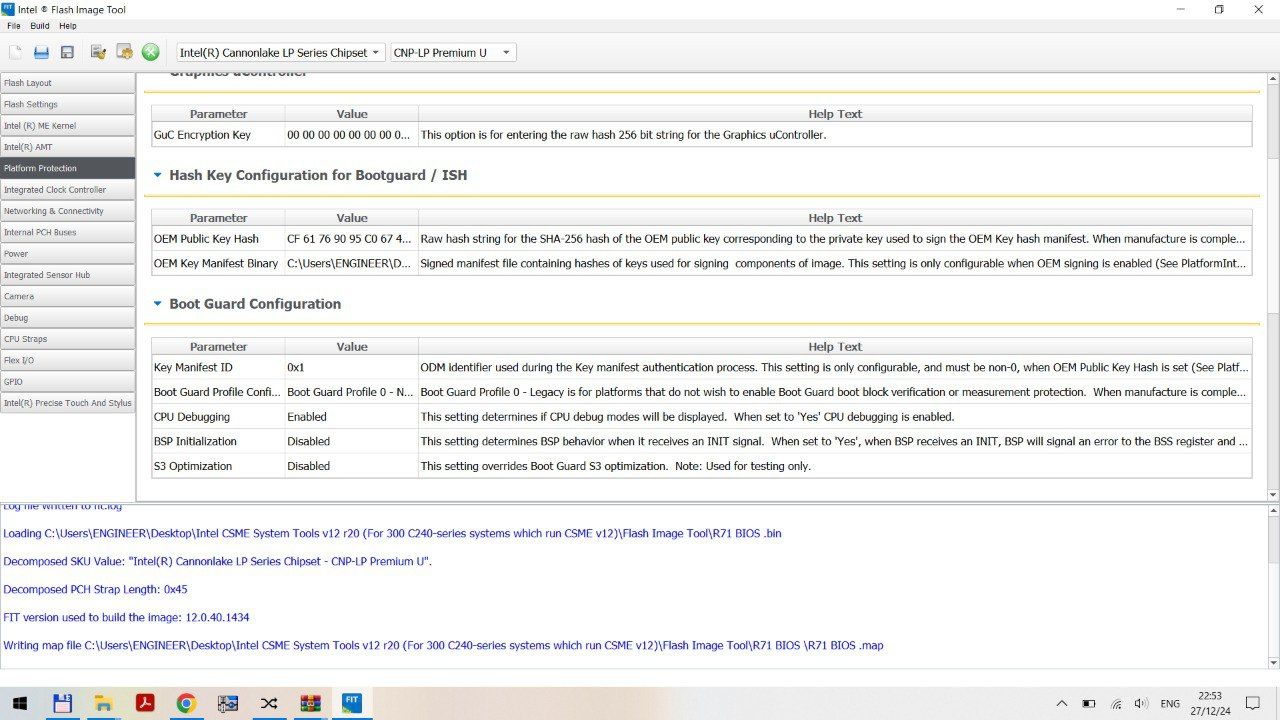Viewport: 1280px width, 720px height.
Task: Edit the Key Manifest ID value 0x1
Action: click(x=351, y=368)
